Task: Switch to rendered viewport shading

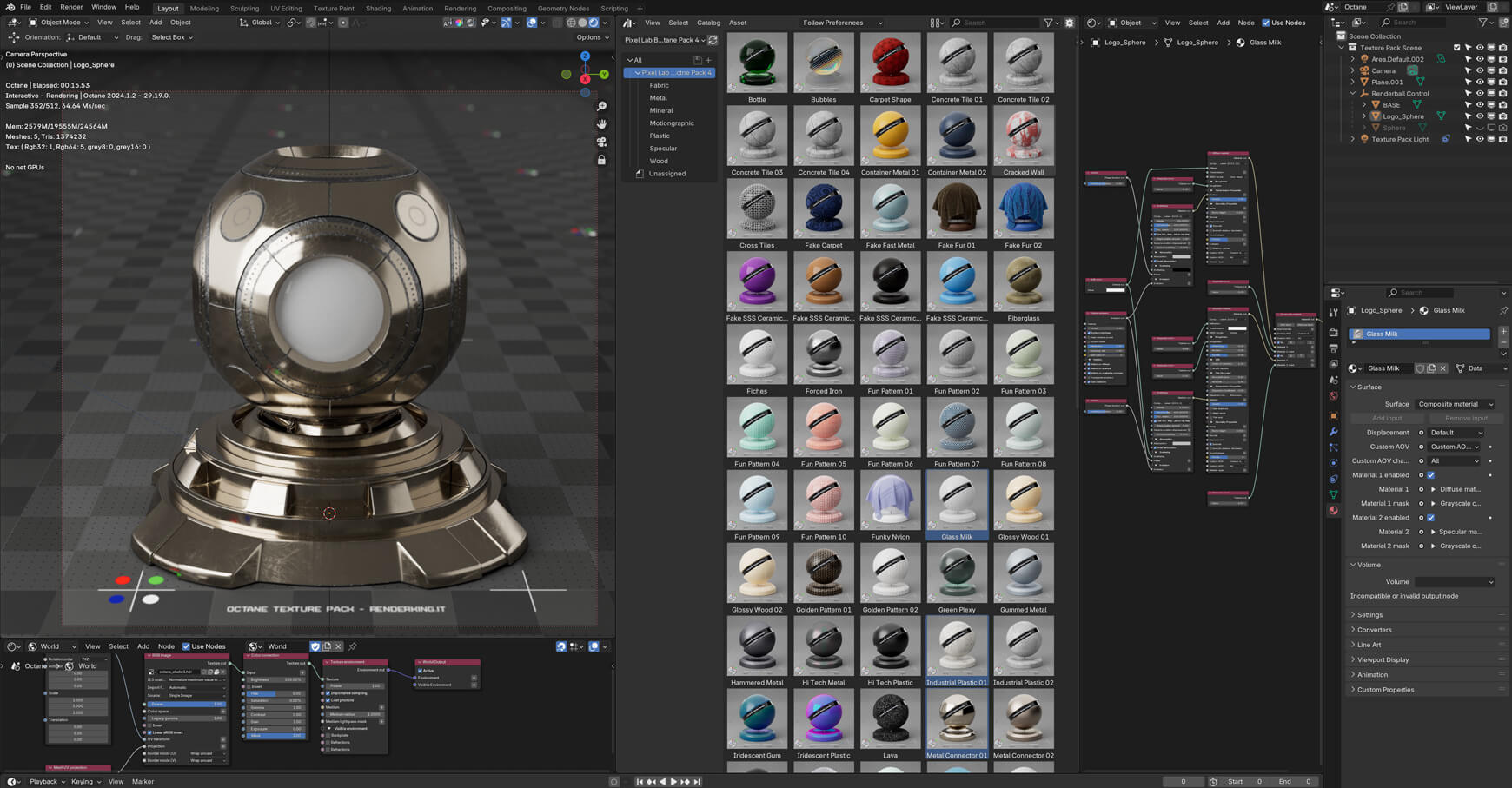Action: [594, 23]
